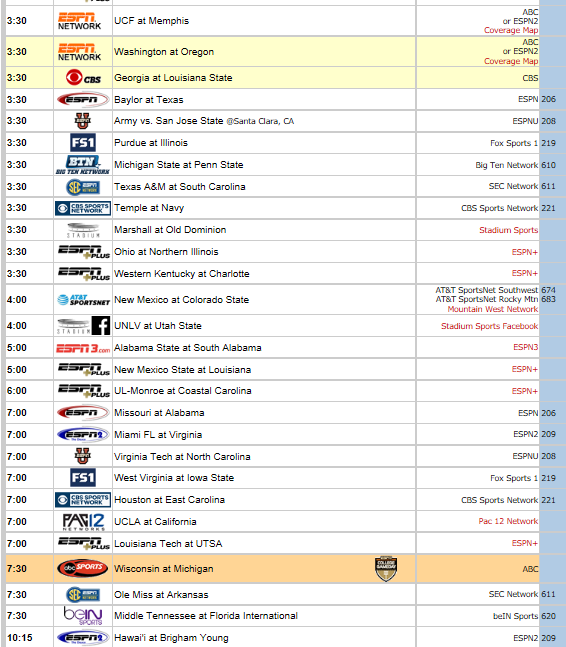Open Coverage Map link for Washington at Oregon
The image size is (566, 647).
coord(511,61)
